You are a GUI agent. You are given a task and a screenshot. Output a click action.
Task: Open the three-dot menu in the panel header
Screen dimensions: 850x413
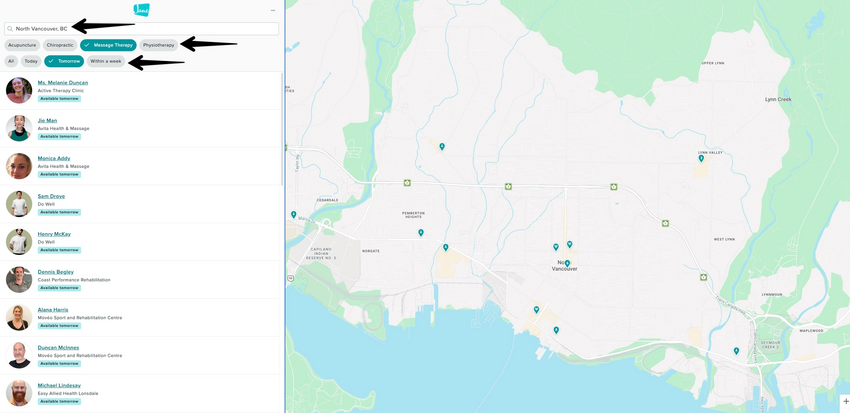pos(273,10)
